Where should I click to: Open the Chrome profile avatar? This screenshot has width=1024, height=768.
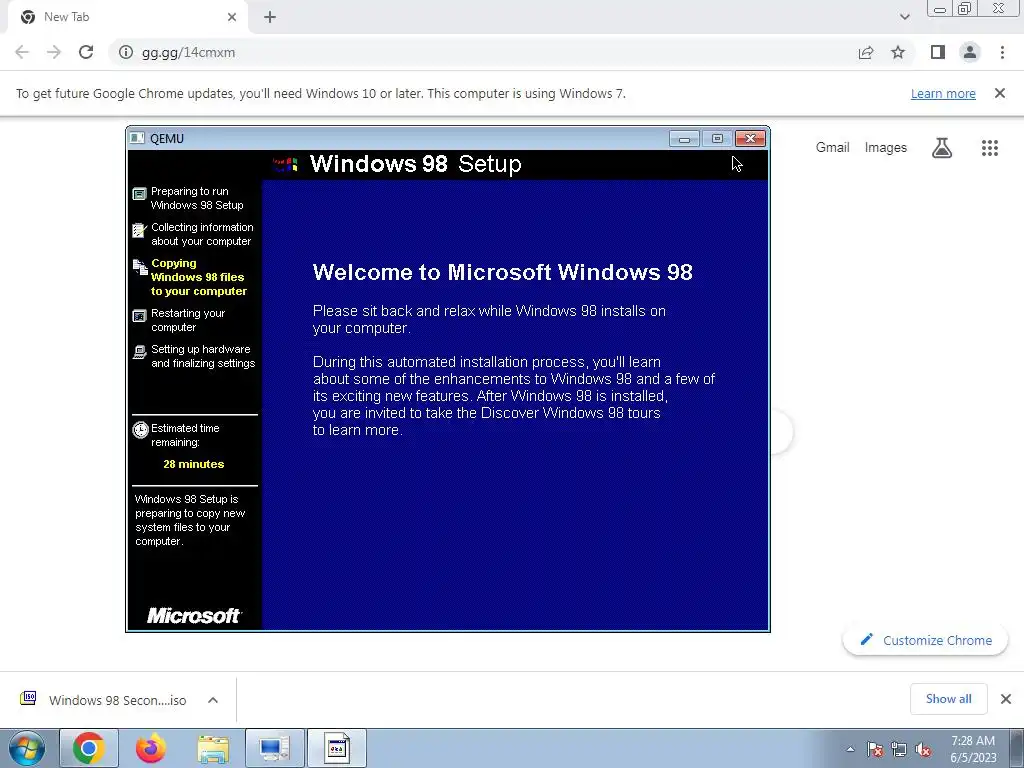tap(970, 52)
